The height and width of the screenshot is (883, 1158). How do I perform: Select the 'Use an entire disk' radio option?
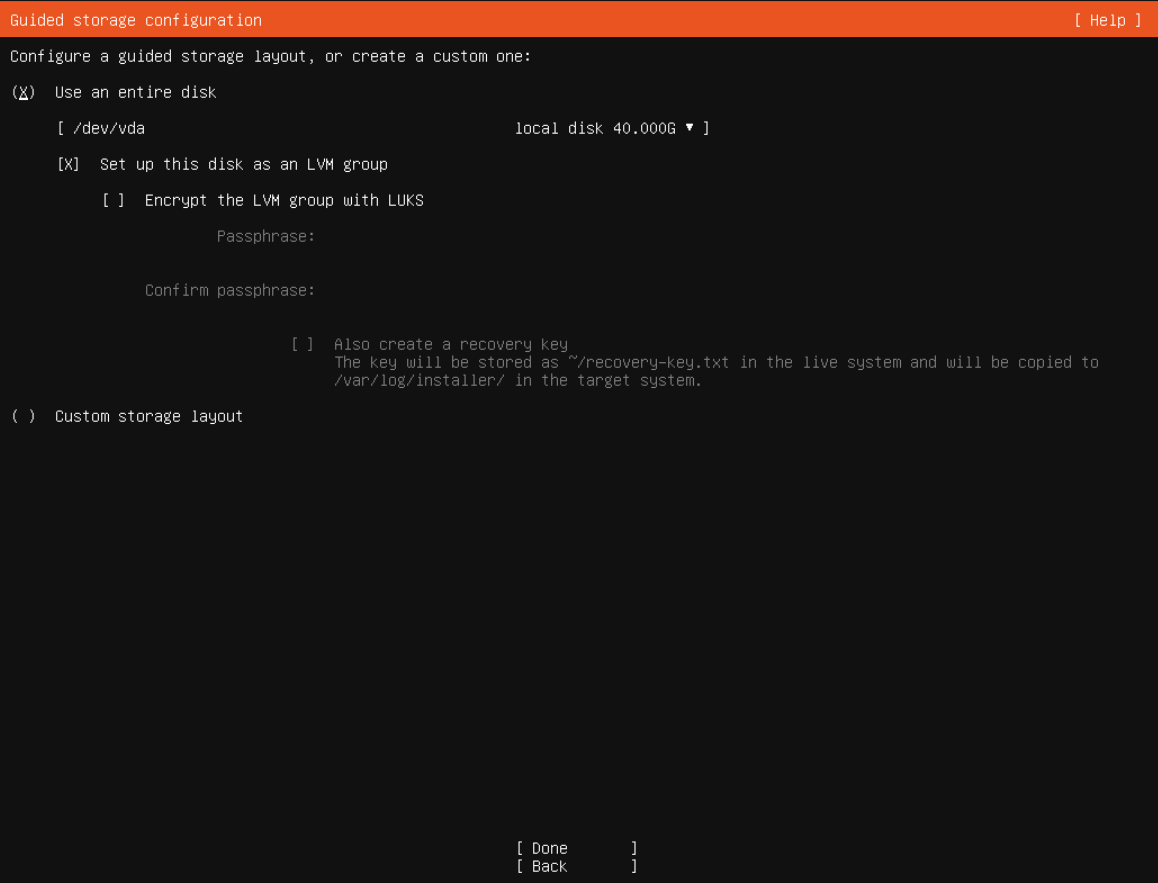pos(24,92)
